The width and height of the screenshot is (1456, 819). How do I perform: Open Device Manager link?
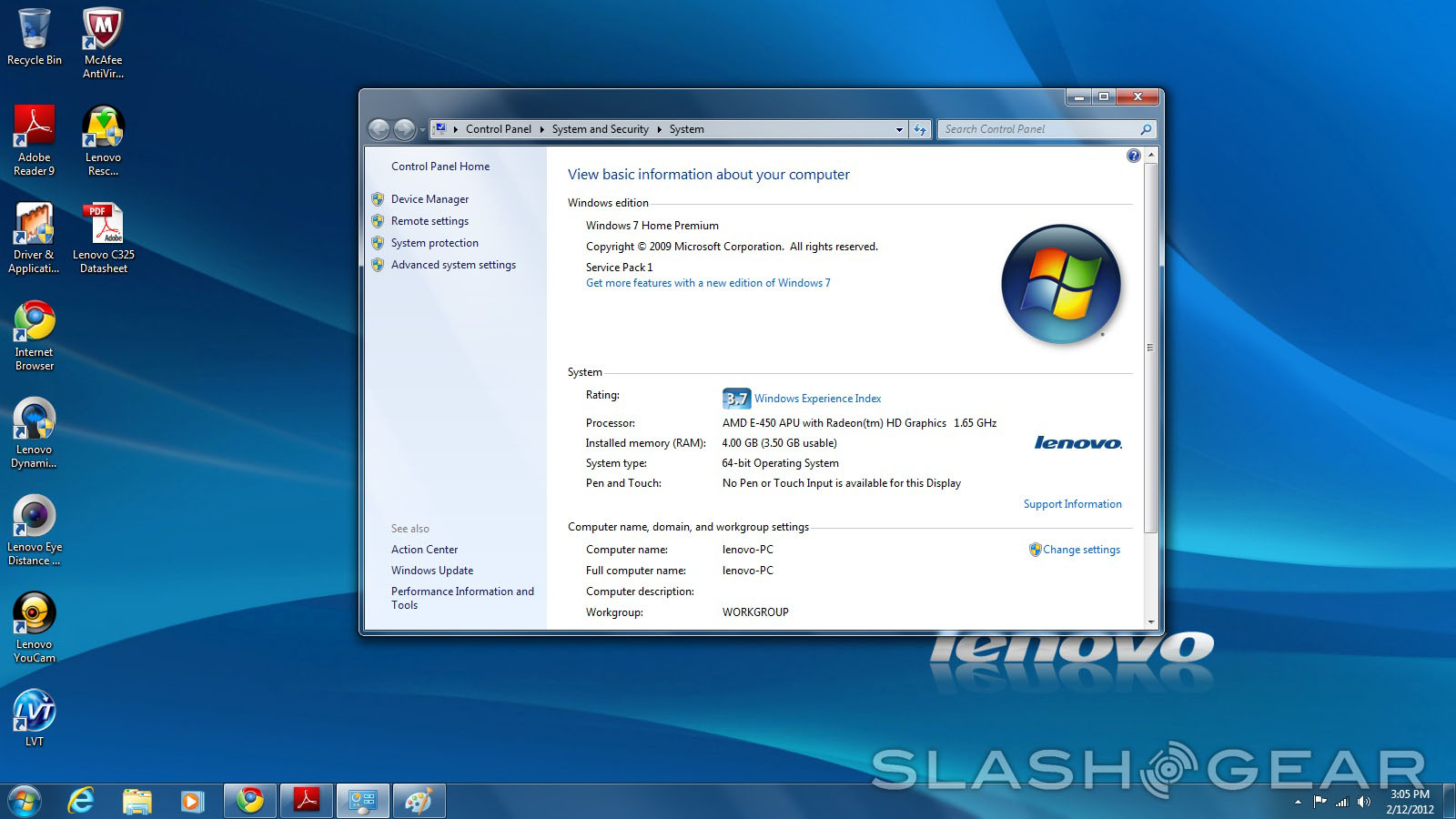[x=430, y=199]
